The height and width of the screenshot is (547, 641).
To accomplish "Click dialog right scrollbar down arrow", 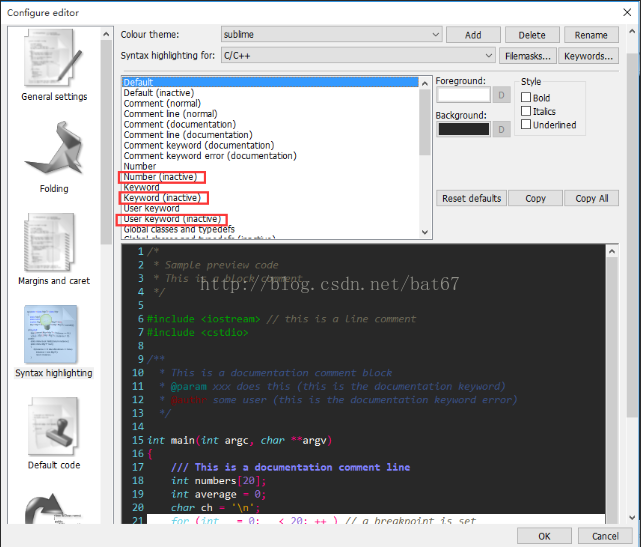I will 632,517.
